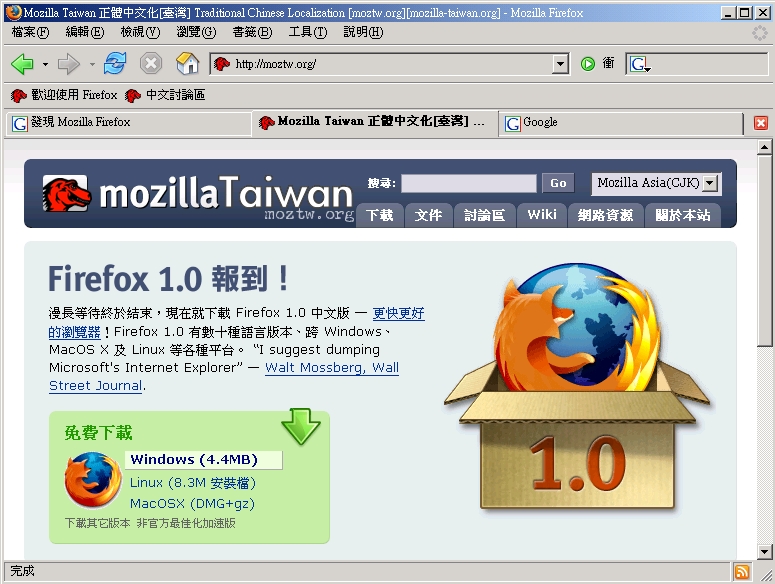Open the 瀏覽(G) menu

(196, 32)
